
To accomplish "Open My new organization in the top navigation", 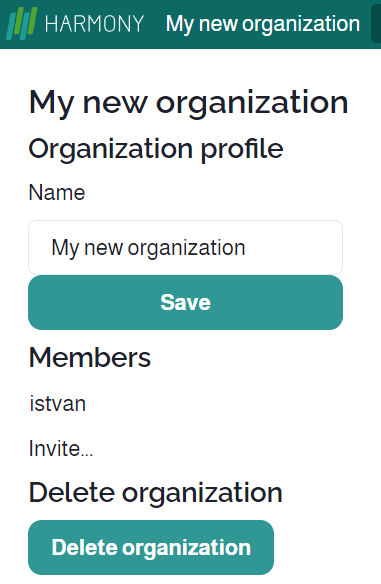I will pos(263,24).
